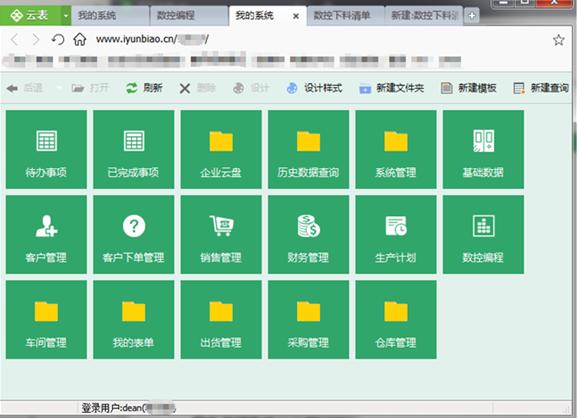Screen dimensions: 577x418
Task: Add a new tab with plus button
Action: coord(472,16)
